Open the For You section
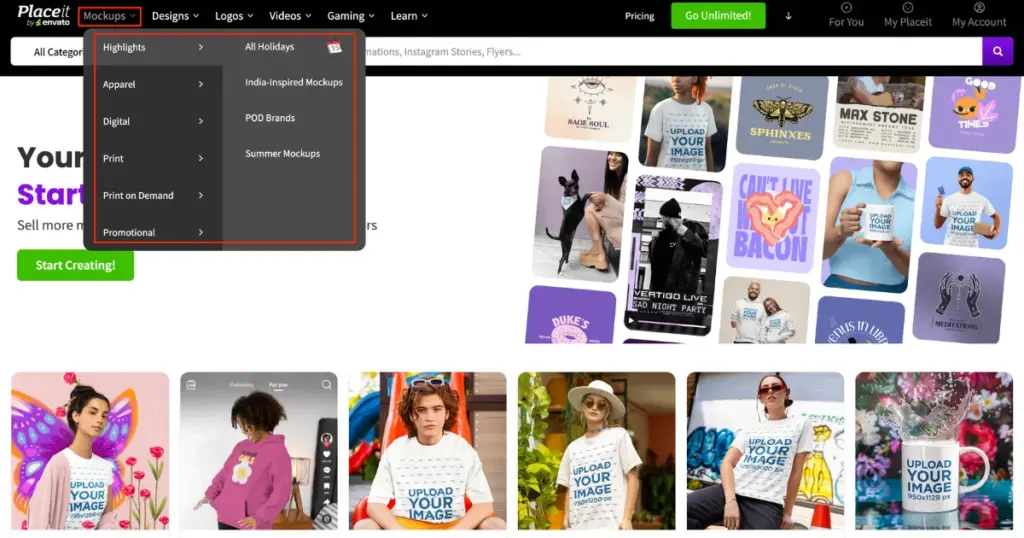This screenshot has width=1024, height=538. pos(846,15)
